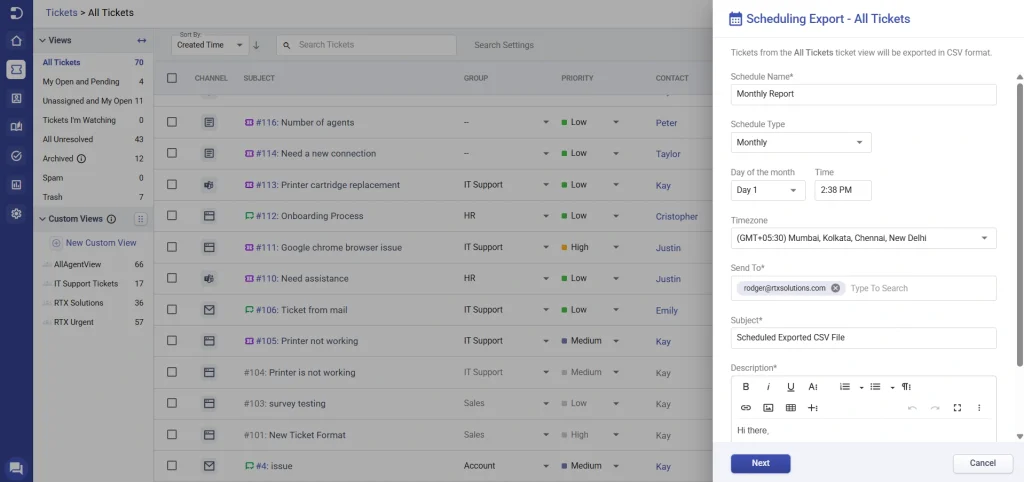Apply underline formatting in the description editor
Image resolution: width=1024 pixels, height=482 pixels.
click(791, 387)
